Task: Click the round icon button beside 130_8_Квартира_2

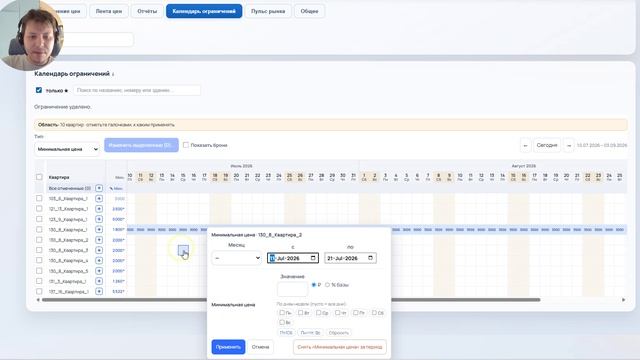Action: click(x=99, y=240)
